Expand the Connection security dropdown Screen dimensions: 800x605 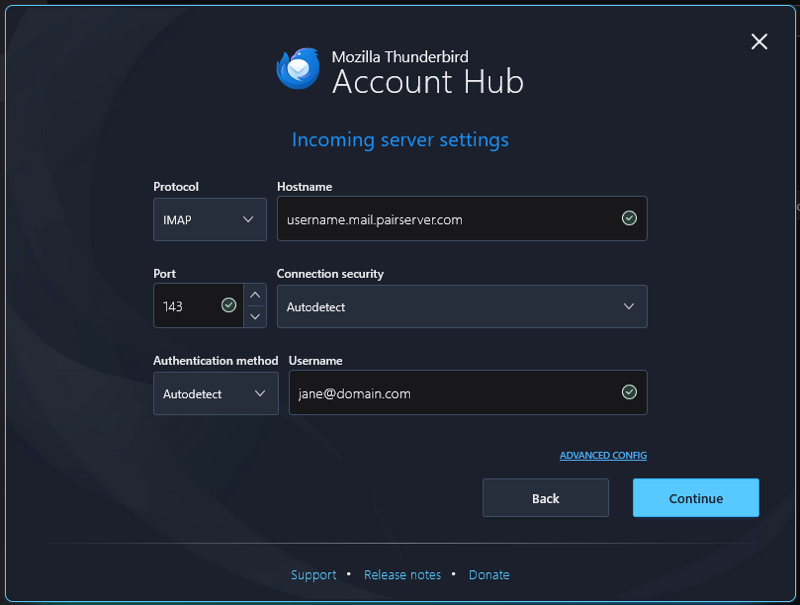pos(461,306)
